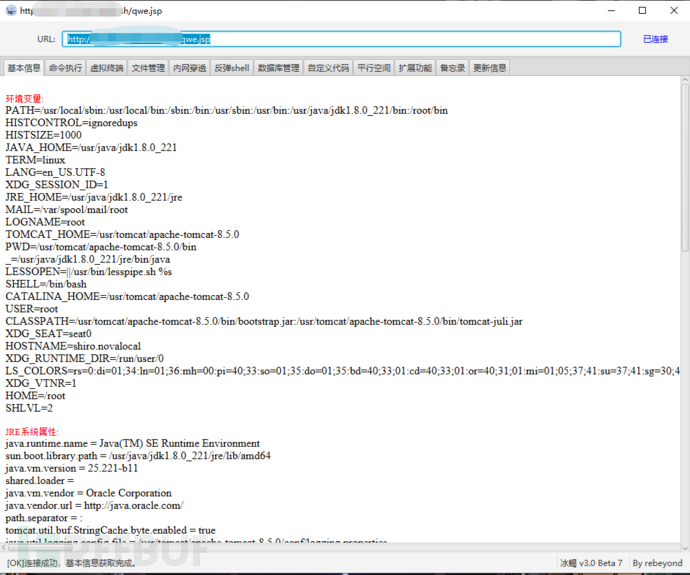Click the LOGNAME=root line

[x=45, y=222]
